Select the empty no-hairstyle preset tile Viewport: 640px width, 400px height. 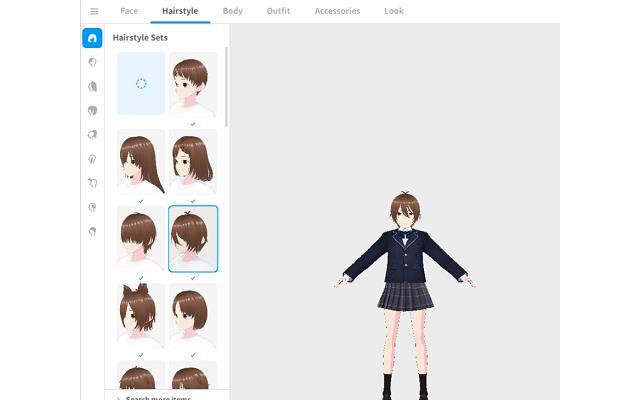[x=141, y=84]
